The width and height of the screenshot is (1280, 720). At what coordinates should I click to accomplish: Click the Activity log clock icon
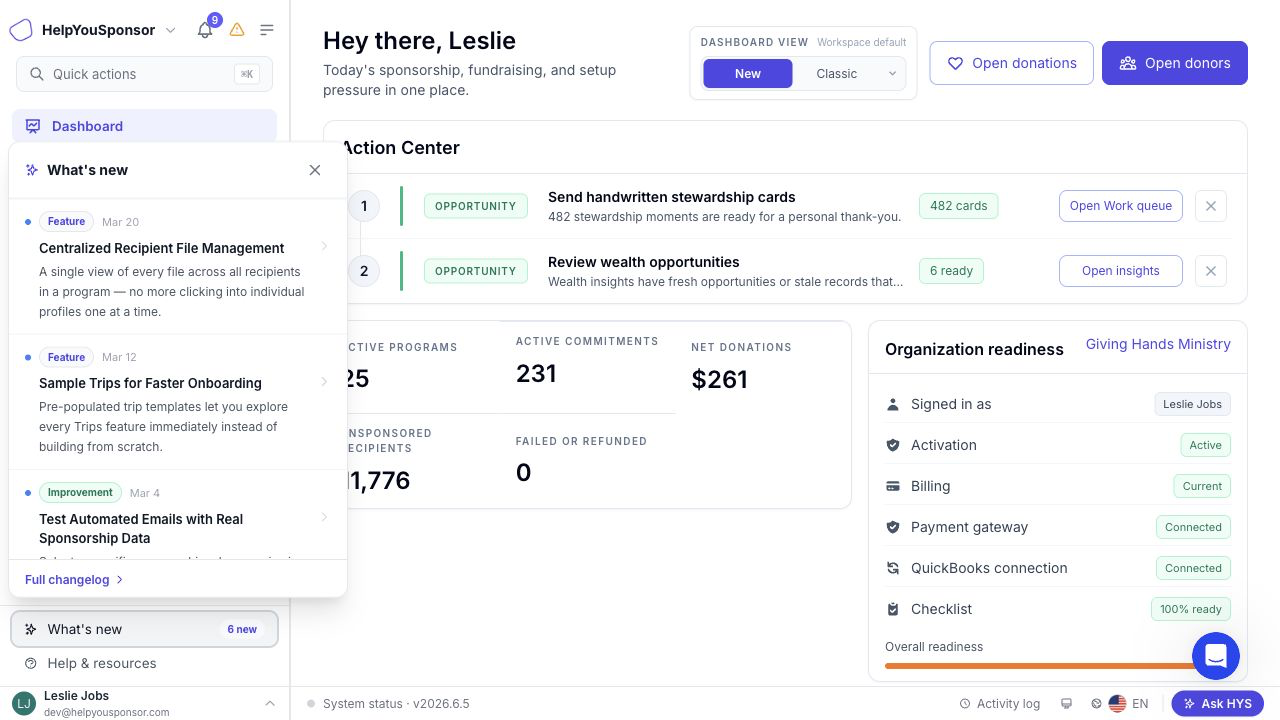pyautogui.click(x=965, y=704)
